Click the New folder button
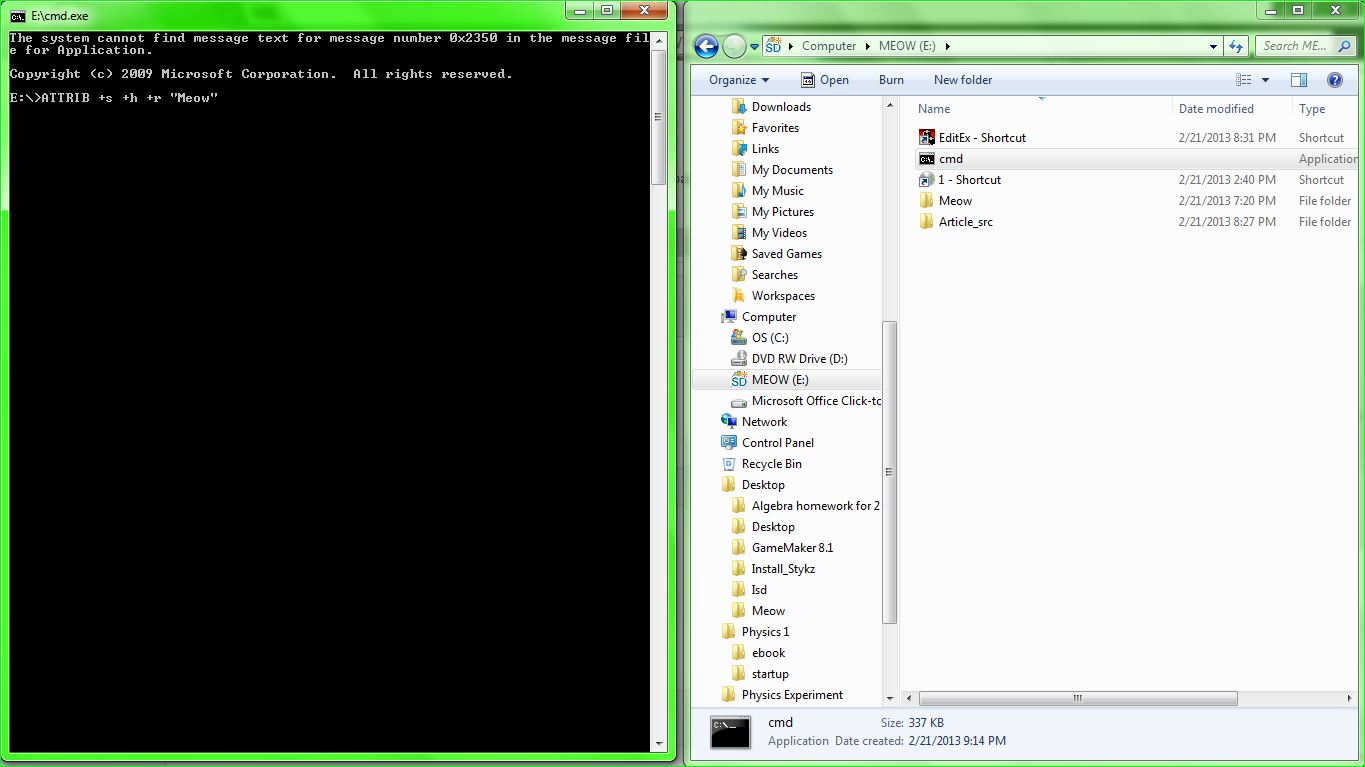The width and height of the screenshot is (1365, 767). (963, 80)
